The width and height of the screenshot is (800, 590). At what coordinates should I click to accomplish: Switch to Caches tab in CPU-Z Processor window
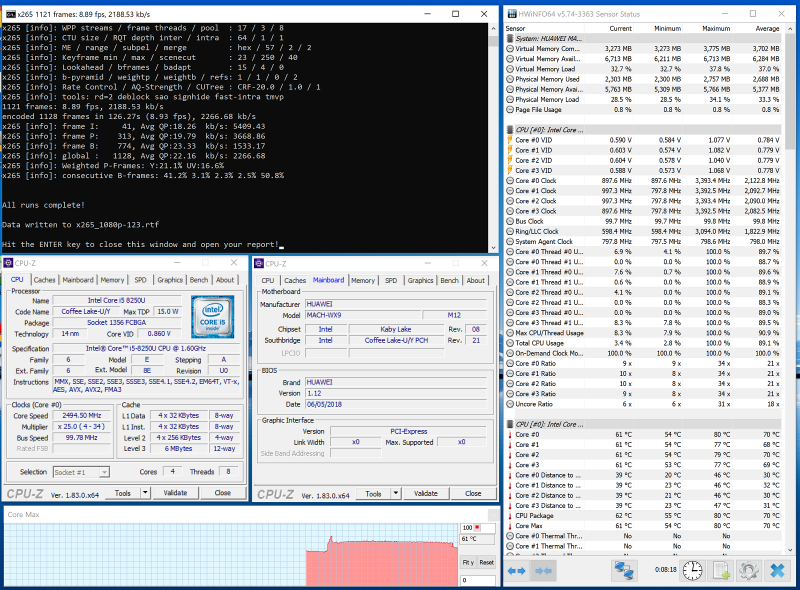(x=44, y=280)
